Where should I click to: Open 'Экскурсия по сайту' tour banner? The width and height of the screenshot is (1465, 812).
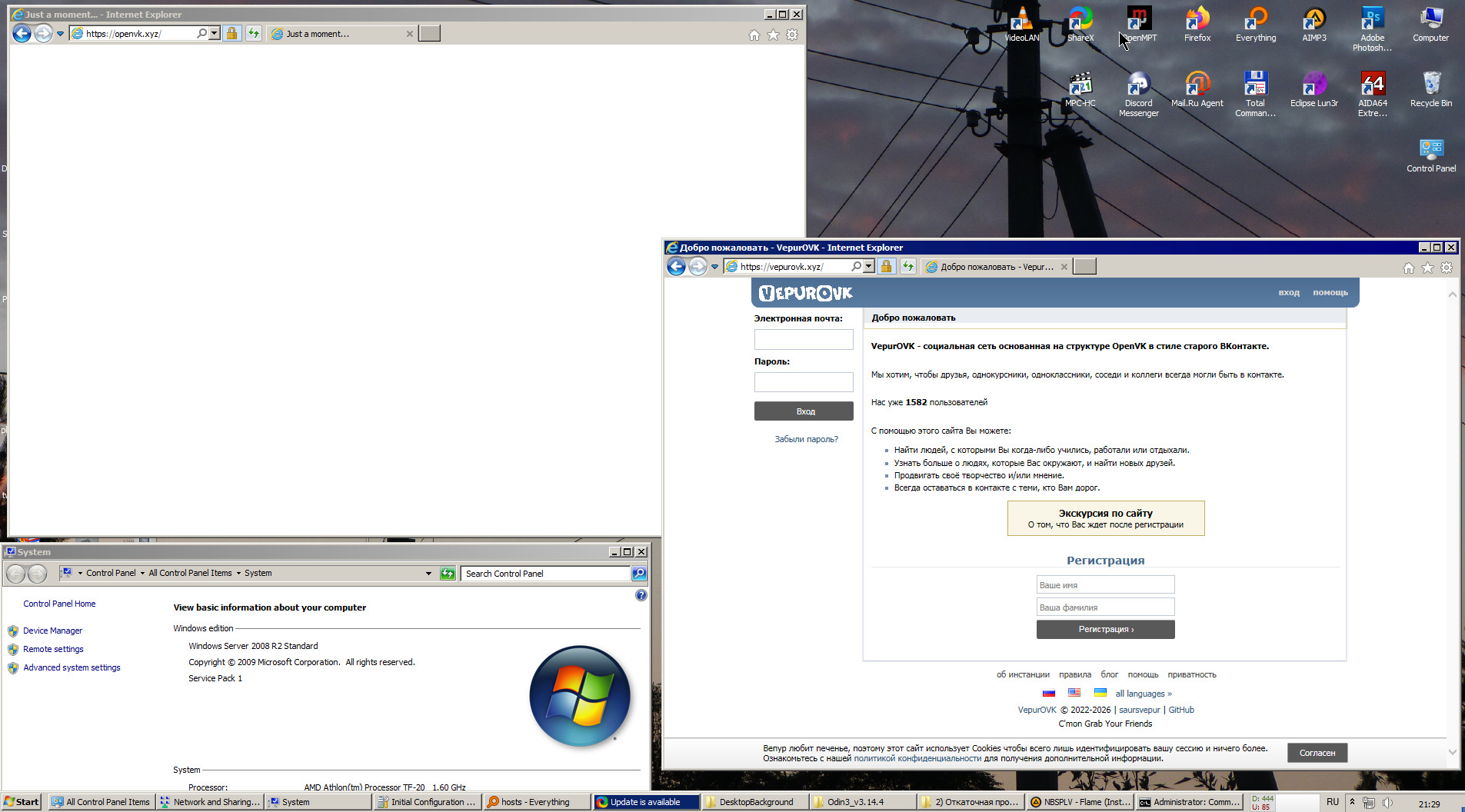pos(1106,518)
